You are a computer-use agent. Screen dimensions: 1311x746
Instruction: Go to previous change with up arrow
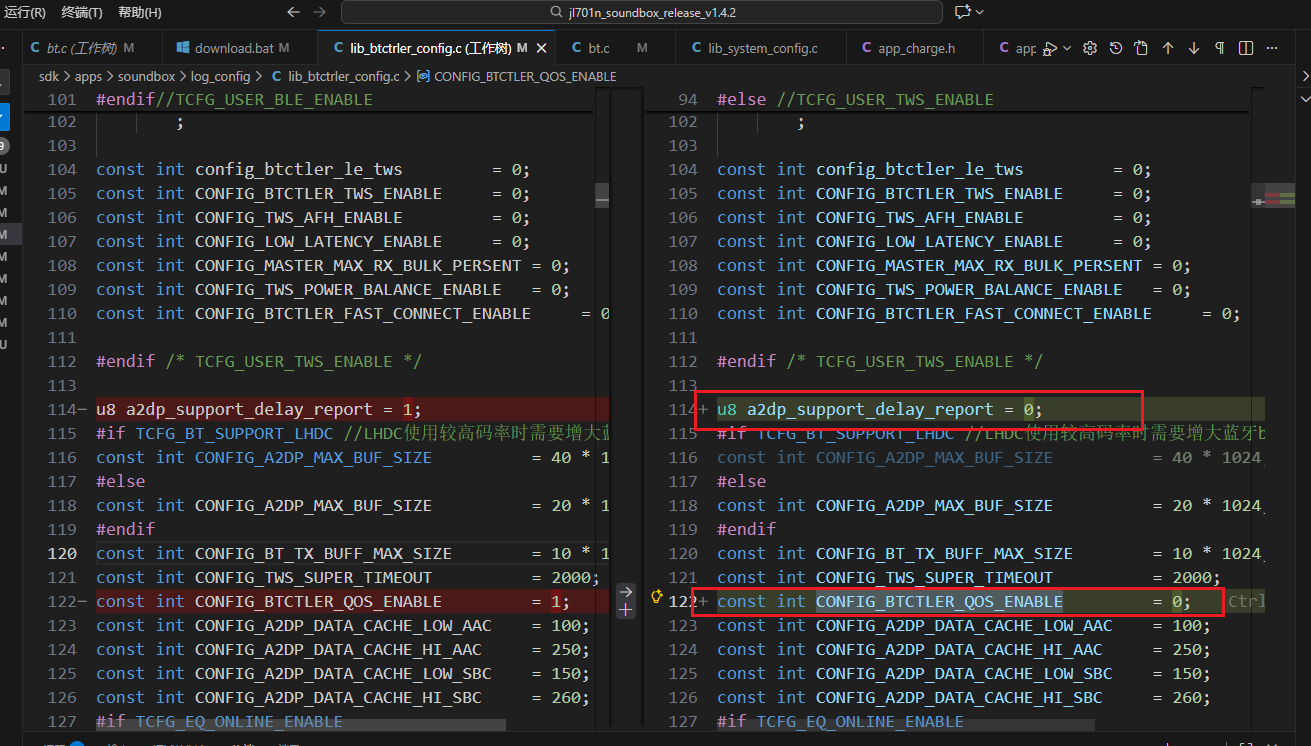tap(1168, 48)
